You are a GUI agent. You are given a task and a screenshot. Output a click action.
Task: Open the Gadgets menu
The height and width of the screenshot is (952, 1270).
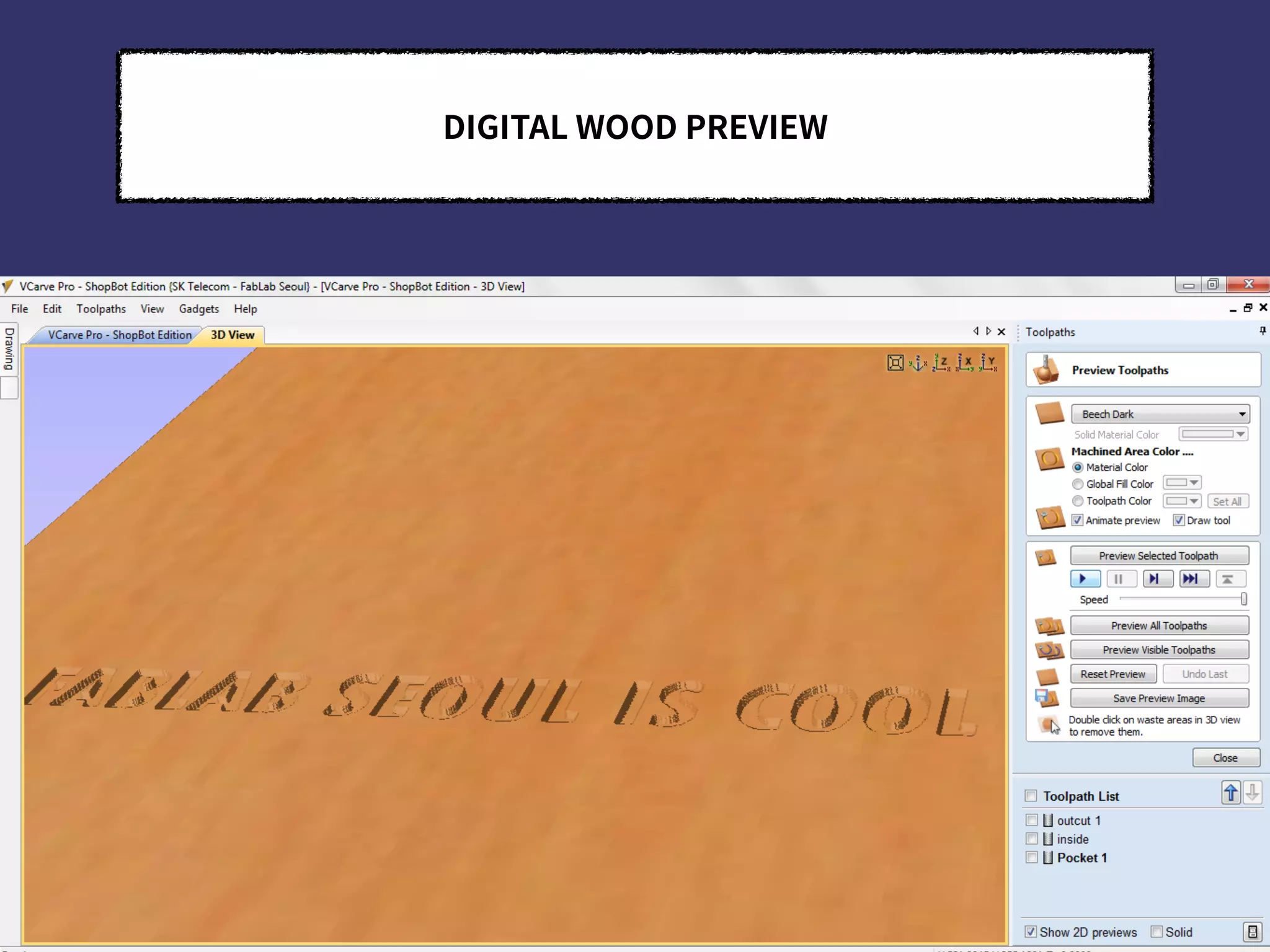[x=198, y=309]
